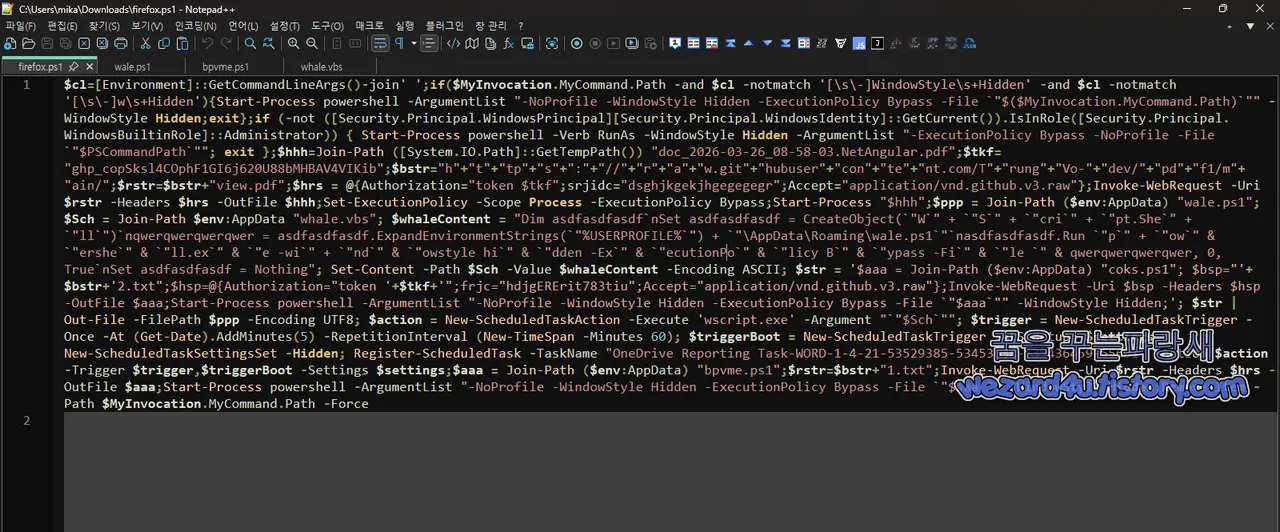Open the 인코딩(N) menu
The width and height of the screenshot is (1280, 532).
pyautogui.click(x=195, y=26)
